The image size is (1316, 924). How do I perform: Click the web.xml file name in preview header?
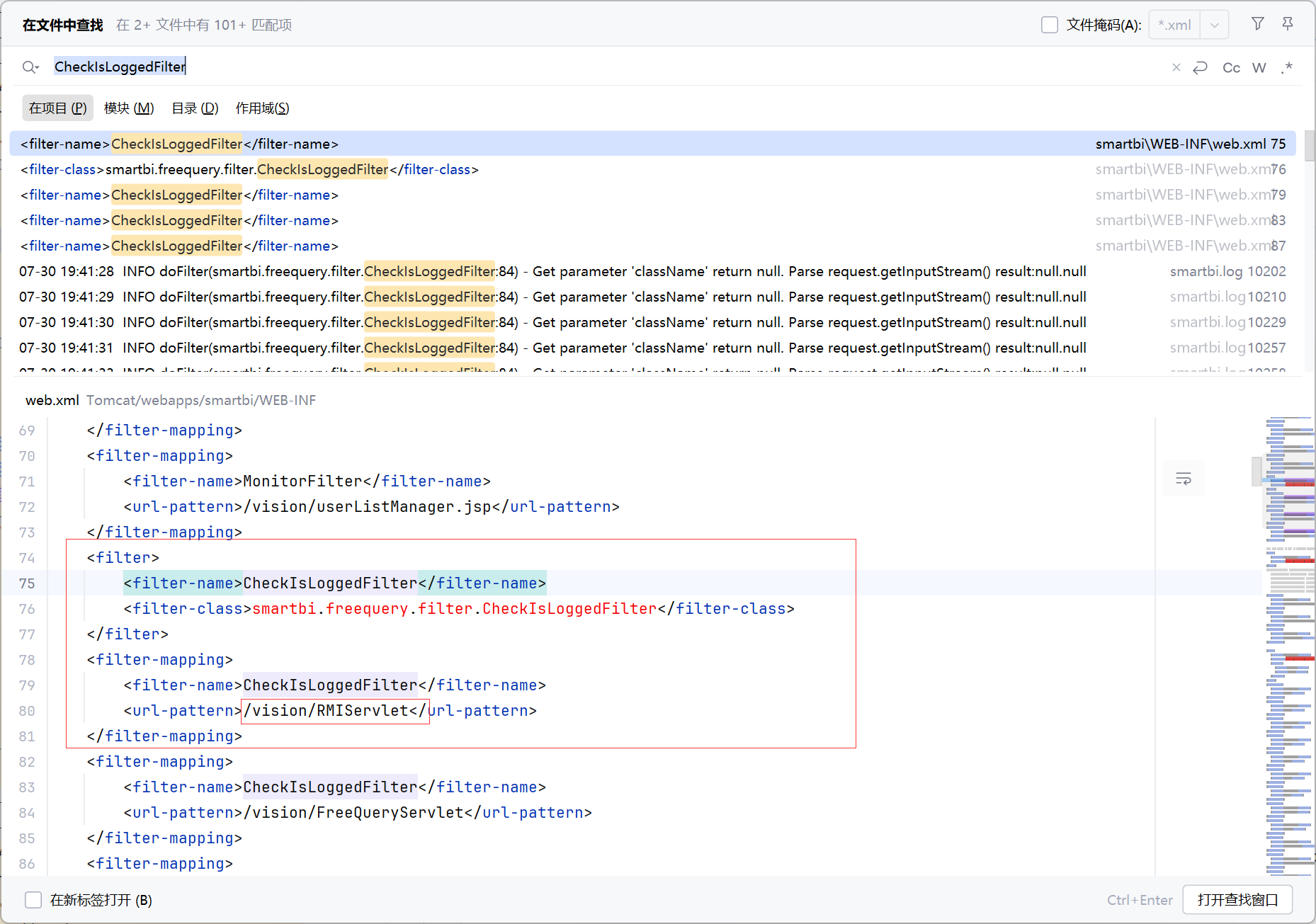(52, 400)
